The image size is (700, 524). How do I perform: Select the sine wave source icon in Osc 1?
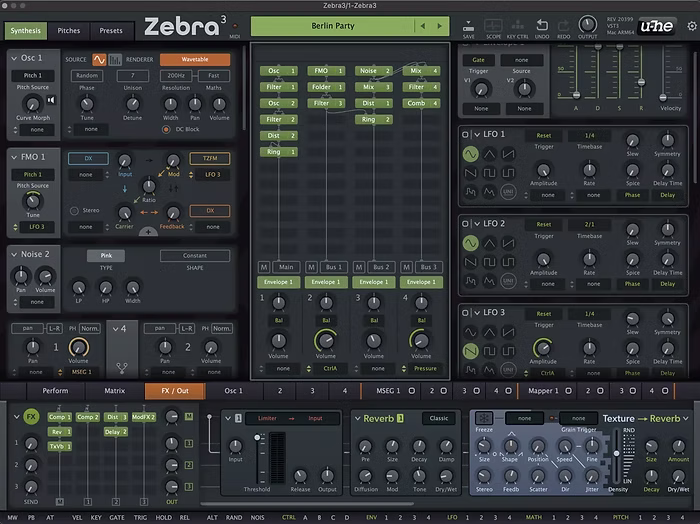tap(99, 59)
